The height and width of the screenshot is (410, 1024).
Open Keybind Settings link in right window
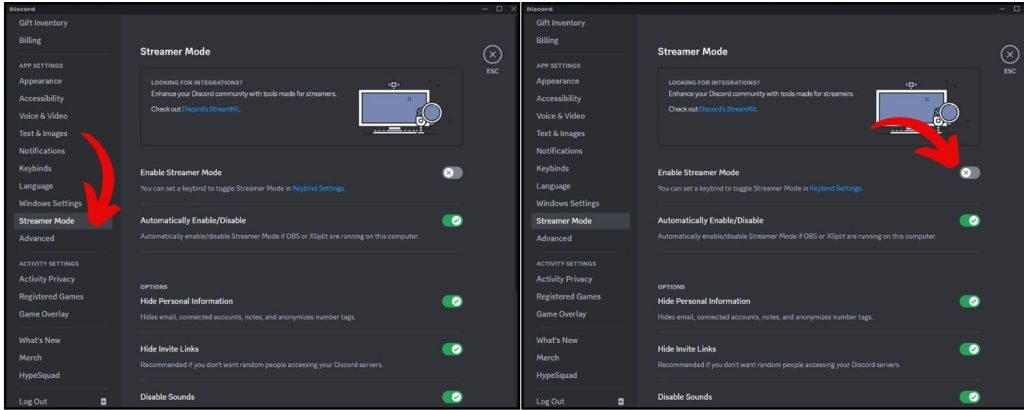tap(835, 188)
